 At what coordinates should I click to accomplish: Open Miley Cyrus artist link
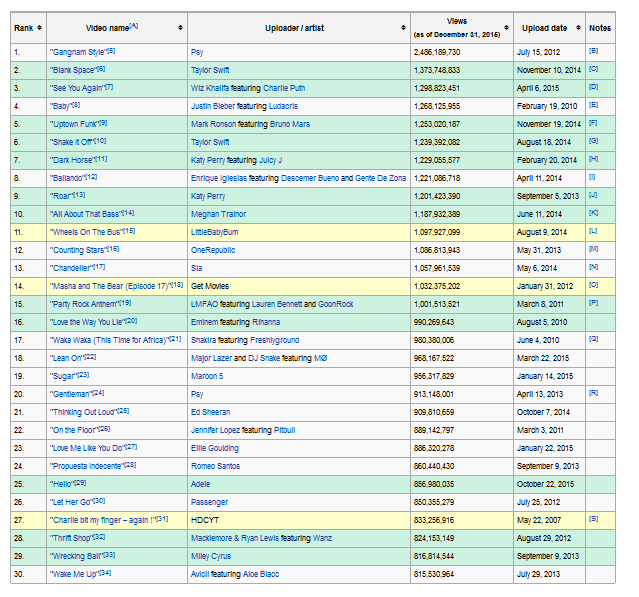coord(211,556)
